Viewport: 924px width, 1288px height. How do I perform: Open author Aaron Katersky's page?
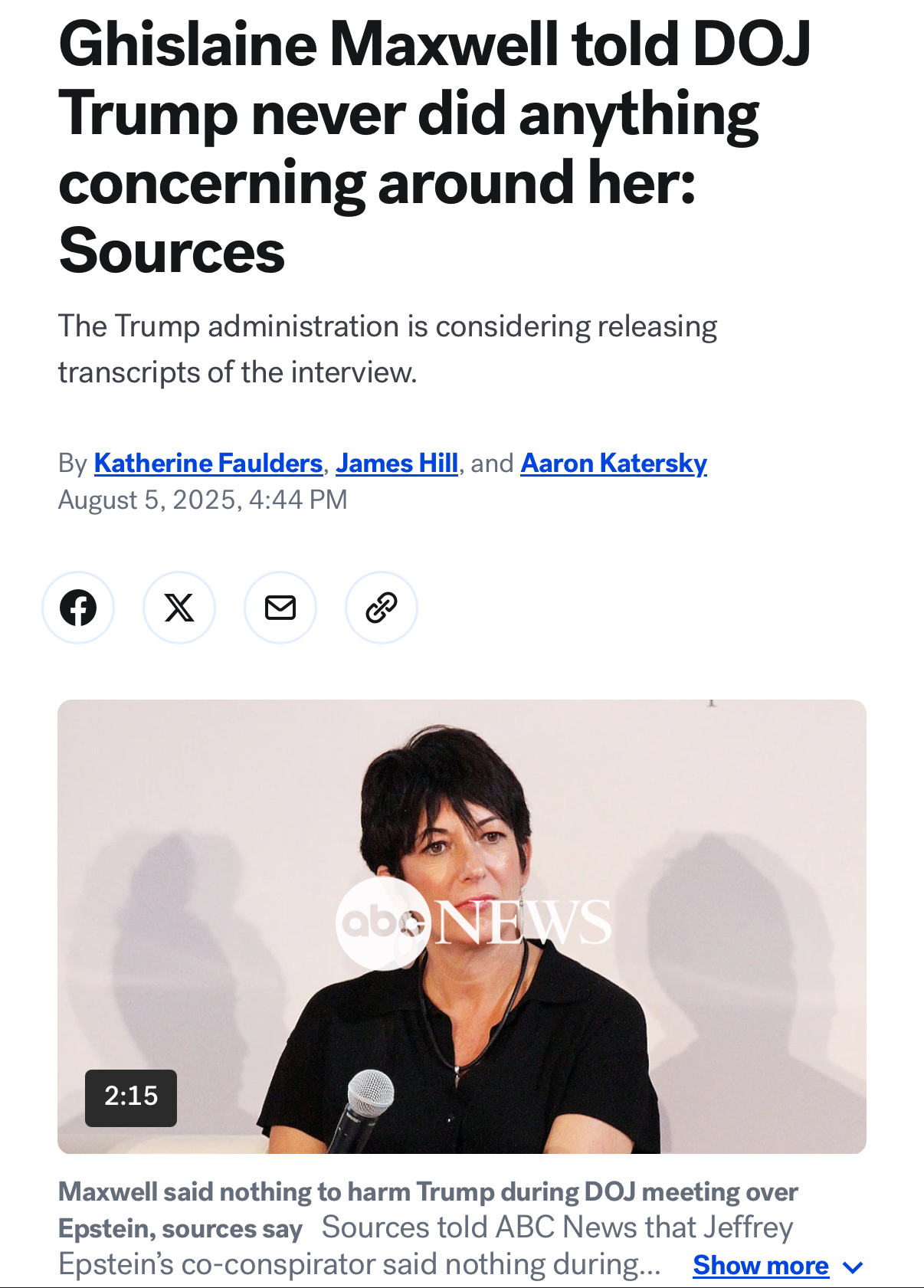click(614, 464)
